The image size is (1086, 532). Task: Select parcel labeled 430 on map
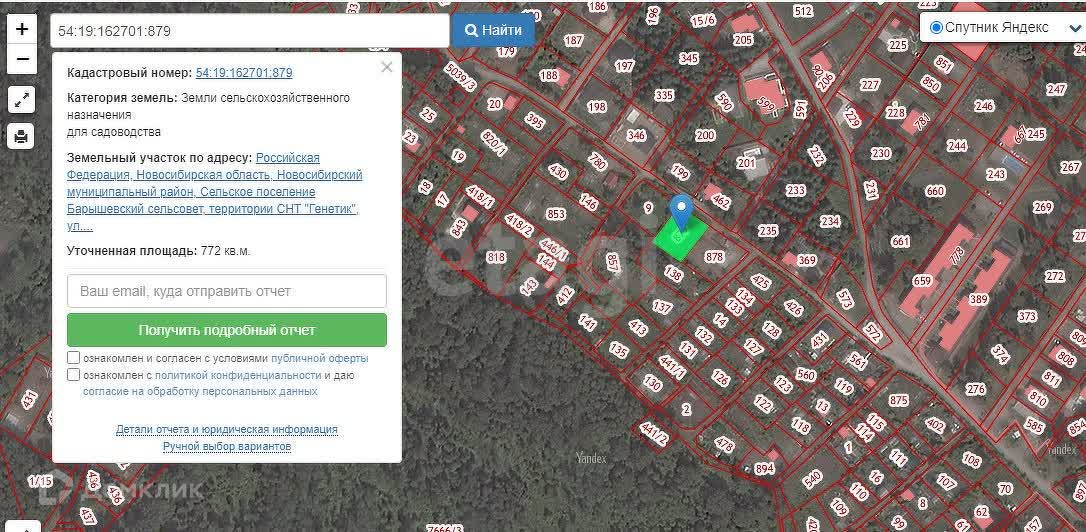tap(558, 171)
